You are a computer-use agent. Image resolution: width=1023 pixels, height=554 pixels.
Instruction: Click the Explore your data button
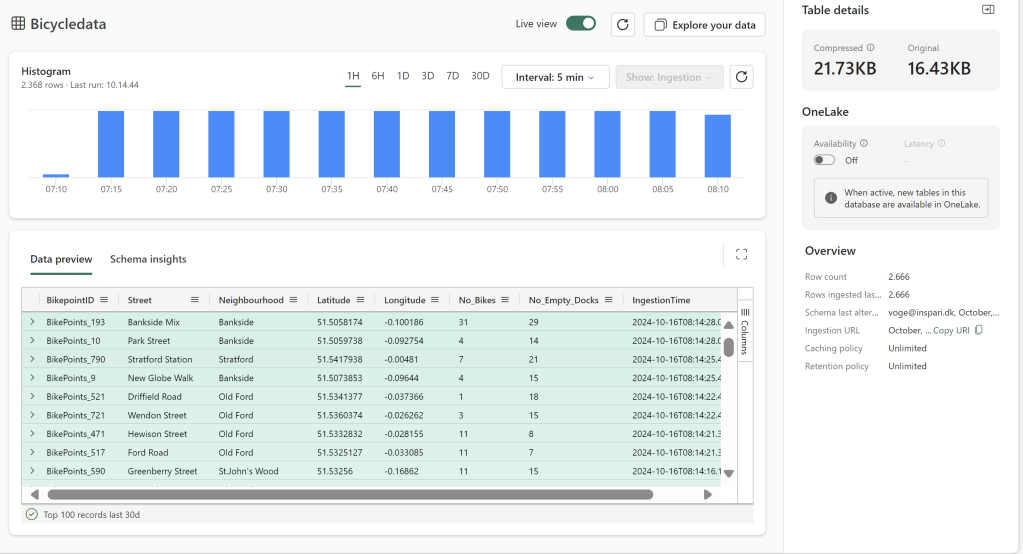704,25
